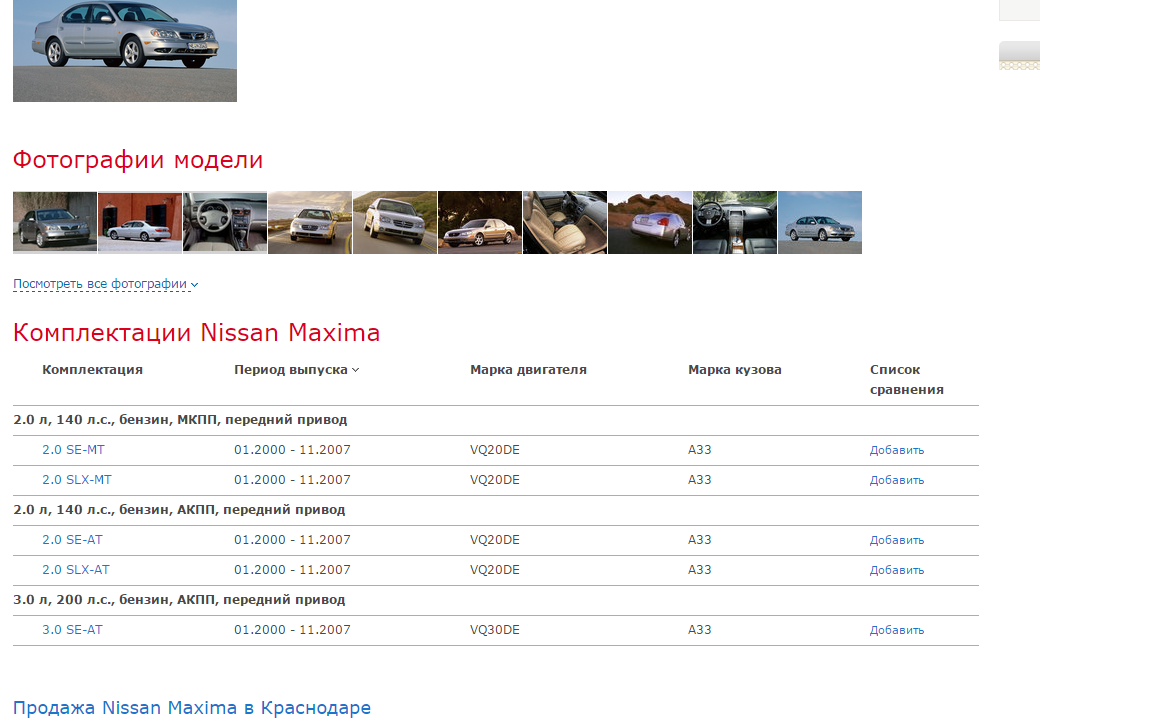Image resolution: width=1152 pixels, height=727 pixels.
Task: Open the 2.0 SLX-AT trim link
Action: coord(76,570)
